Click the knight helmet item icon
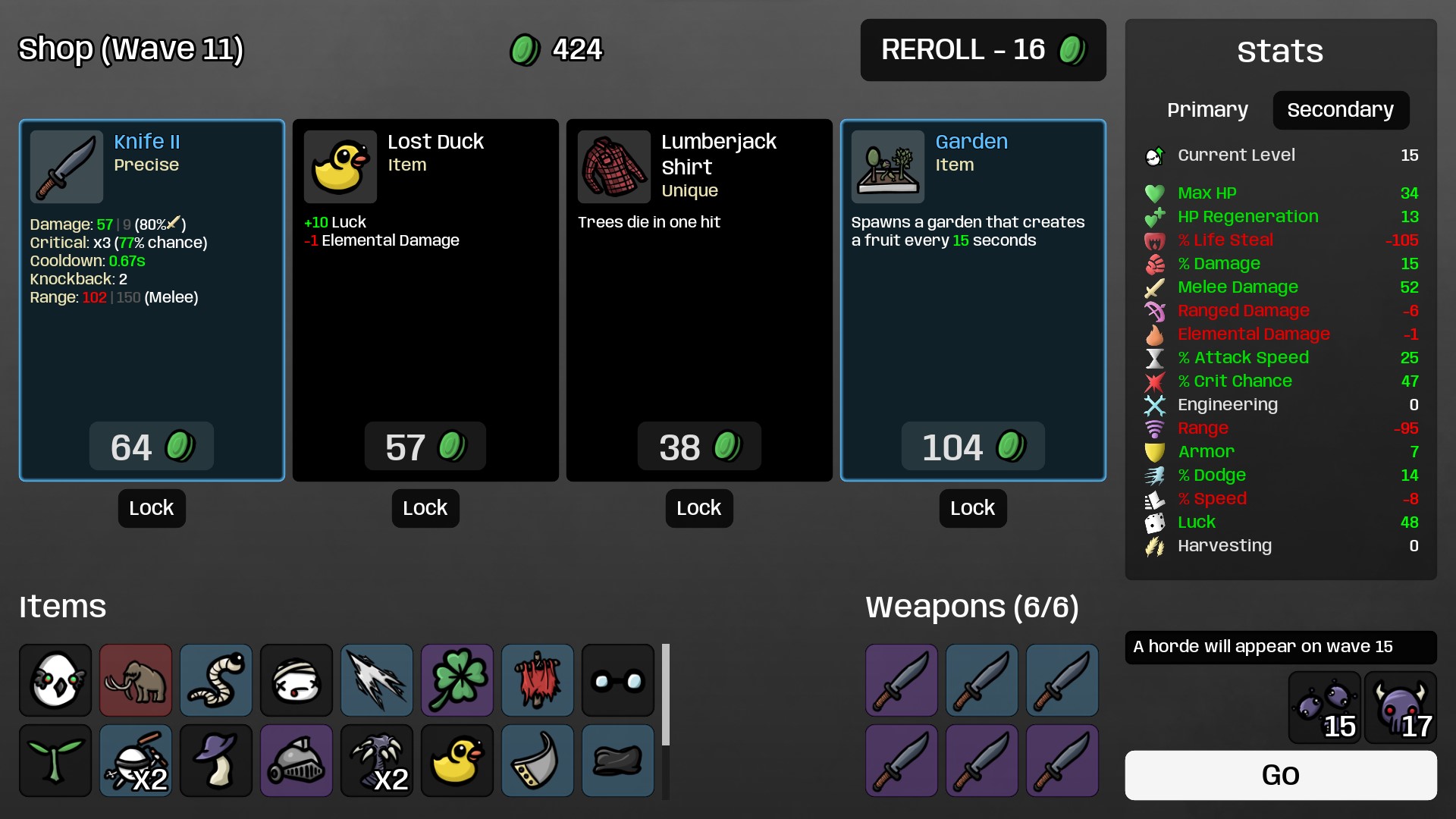1456x819 pixels. 297,761
